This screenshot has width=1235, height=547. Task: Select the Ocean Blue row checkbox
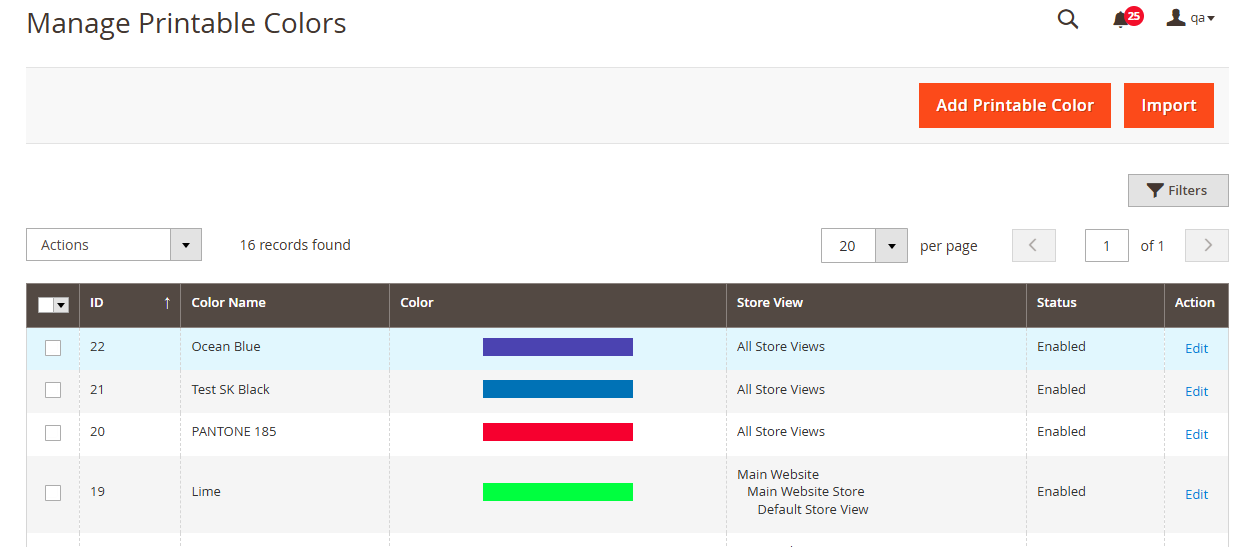(53, 347)
